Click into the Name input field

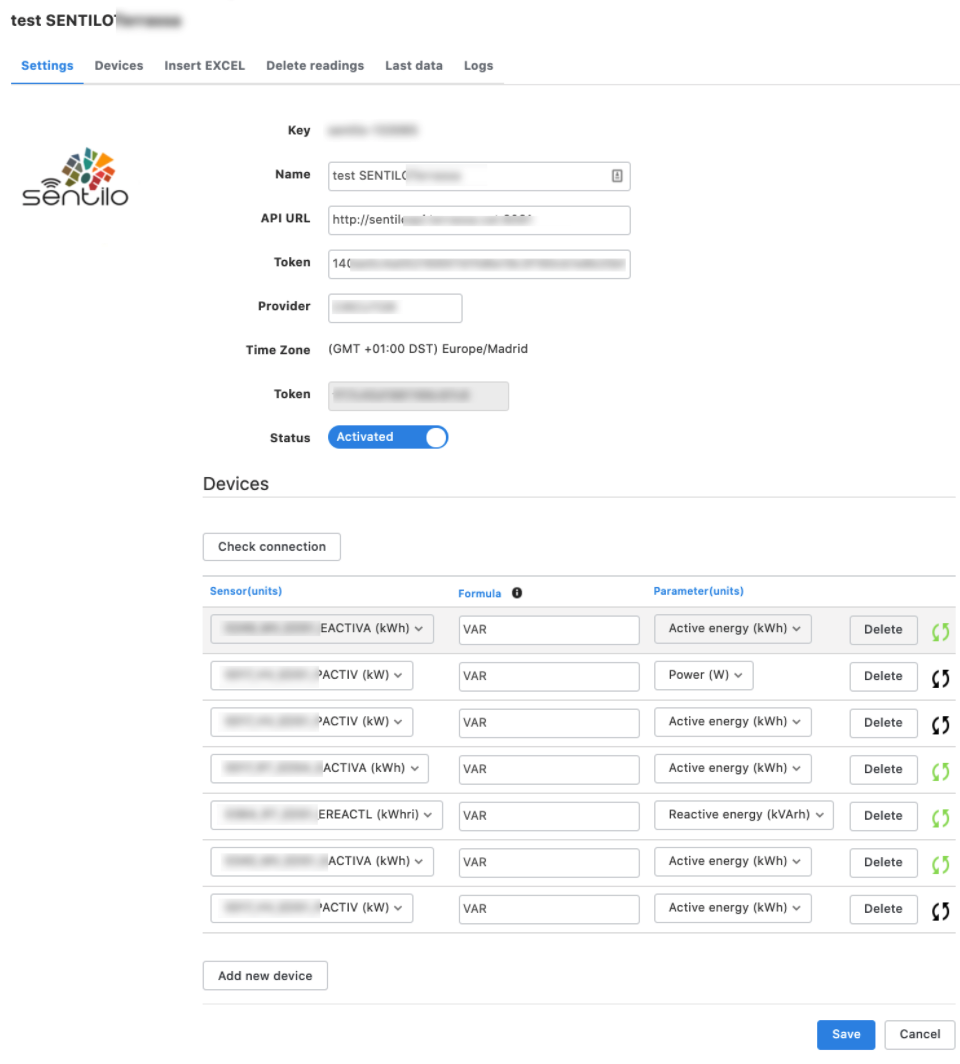[479, 176]
